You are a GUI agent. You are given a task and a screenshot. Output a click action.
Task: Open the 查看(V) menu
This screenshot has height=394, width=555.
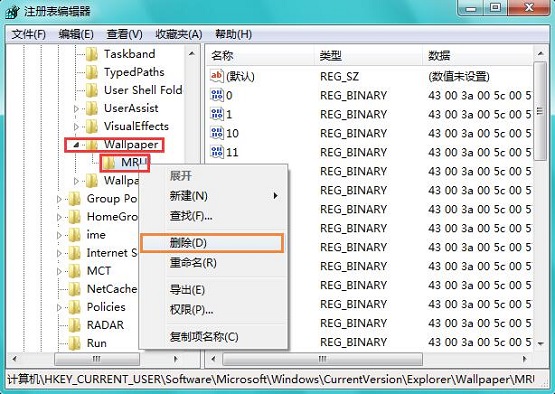point(125,34)
